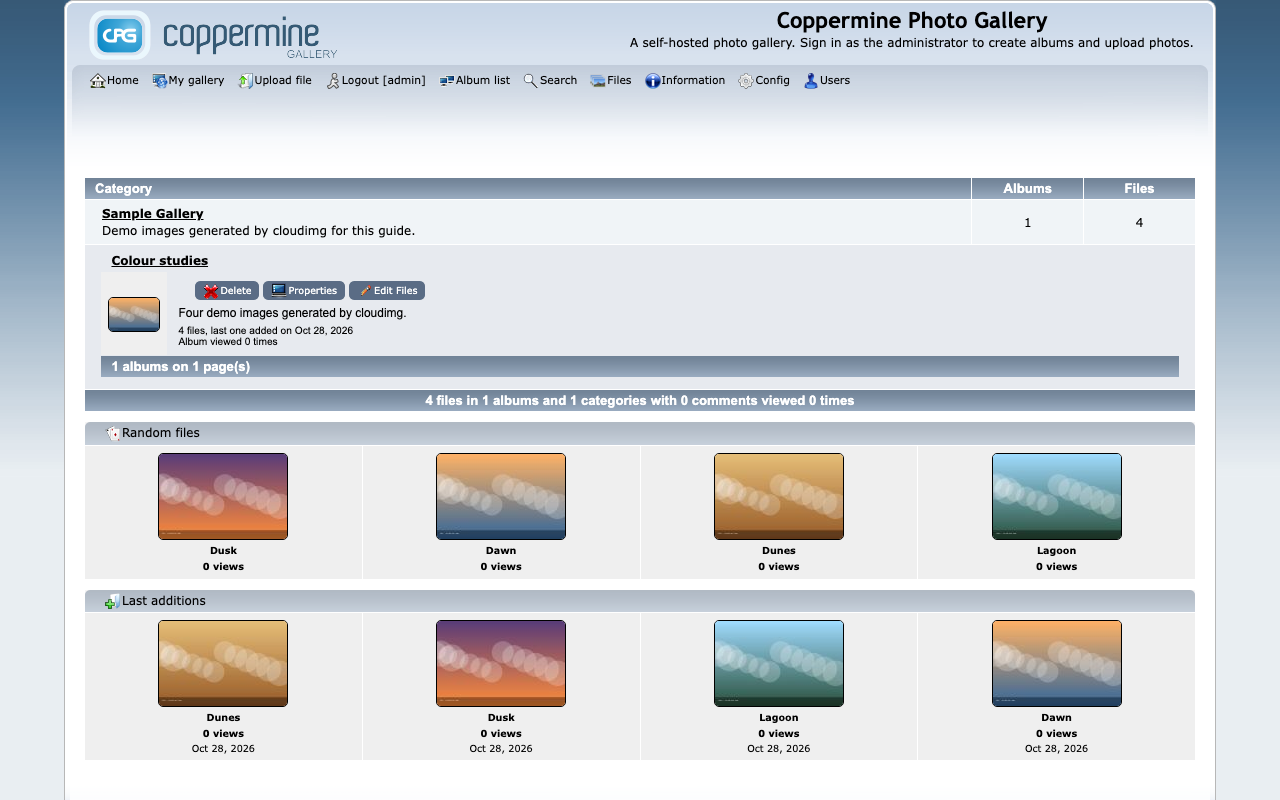This screenshot has height=800, width=1280.
Task: Click the Category column header
Action: point(528,188)
